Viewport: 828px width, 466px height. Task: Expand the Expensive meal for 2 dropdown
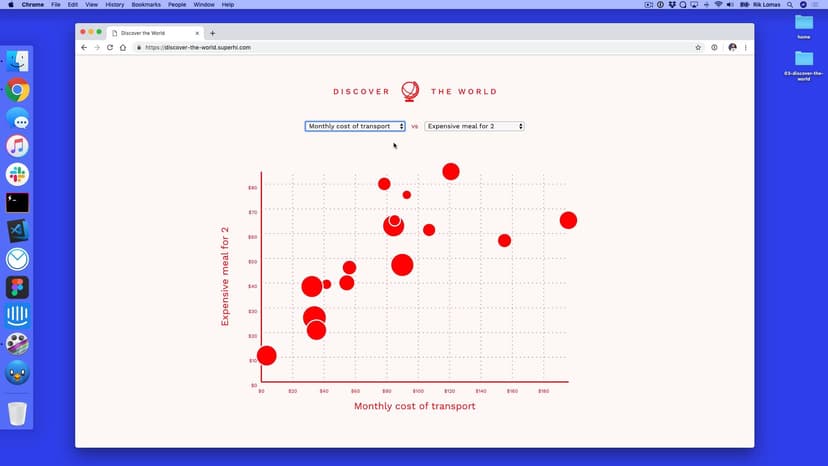(474, 126)
